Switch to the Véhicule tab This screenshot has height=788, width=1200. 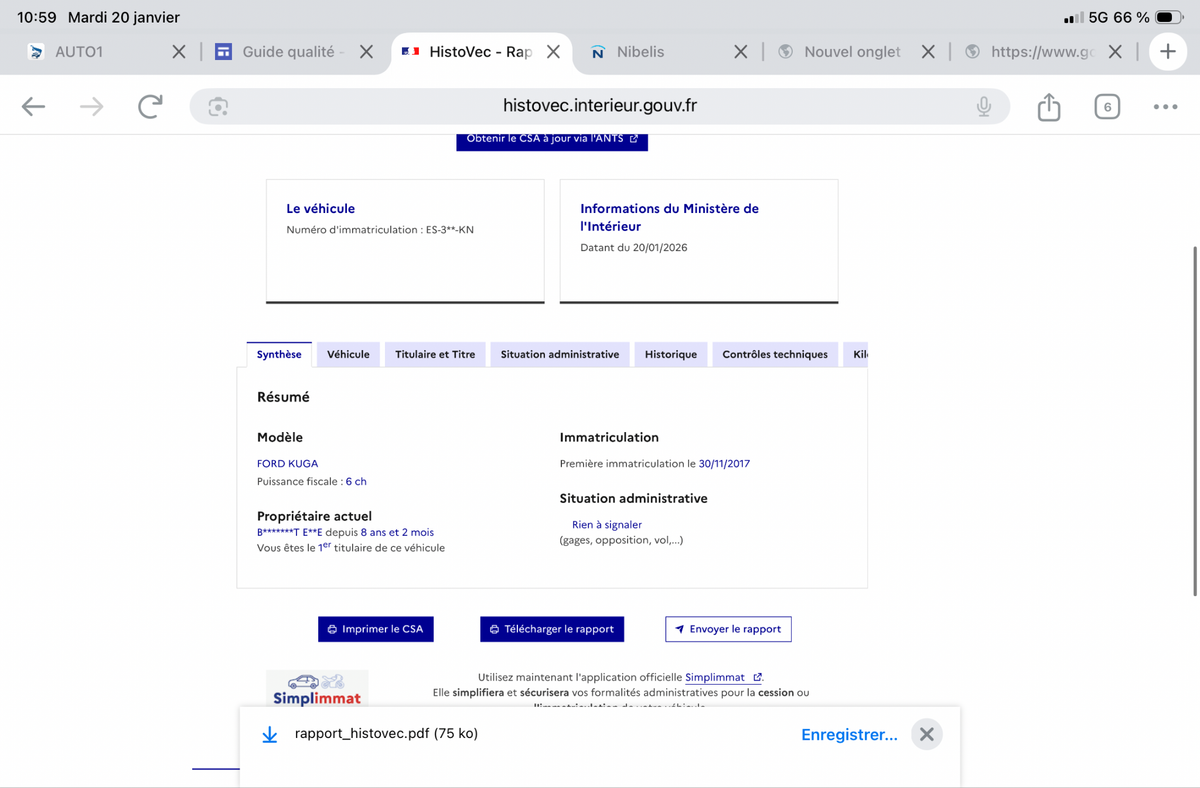[348, 354]
